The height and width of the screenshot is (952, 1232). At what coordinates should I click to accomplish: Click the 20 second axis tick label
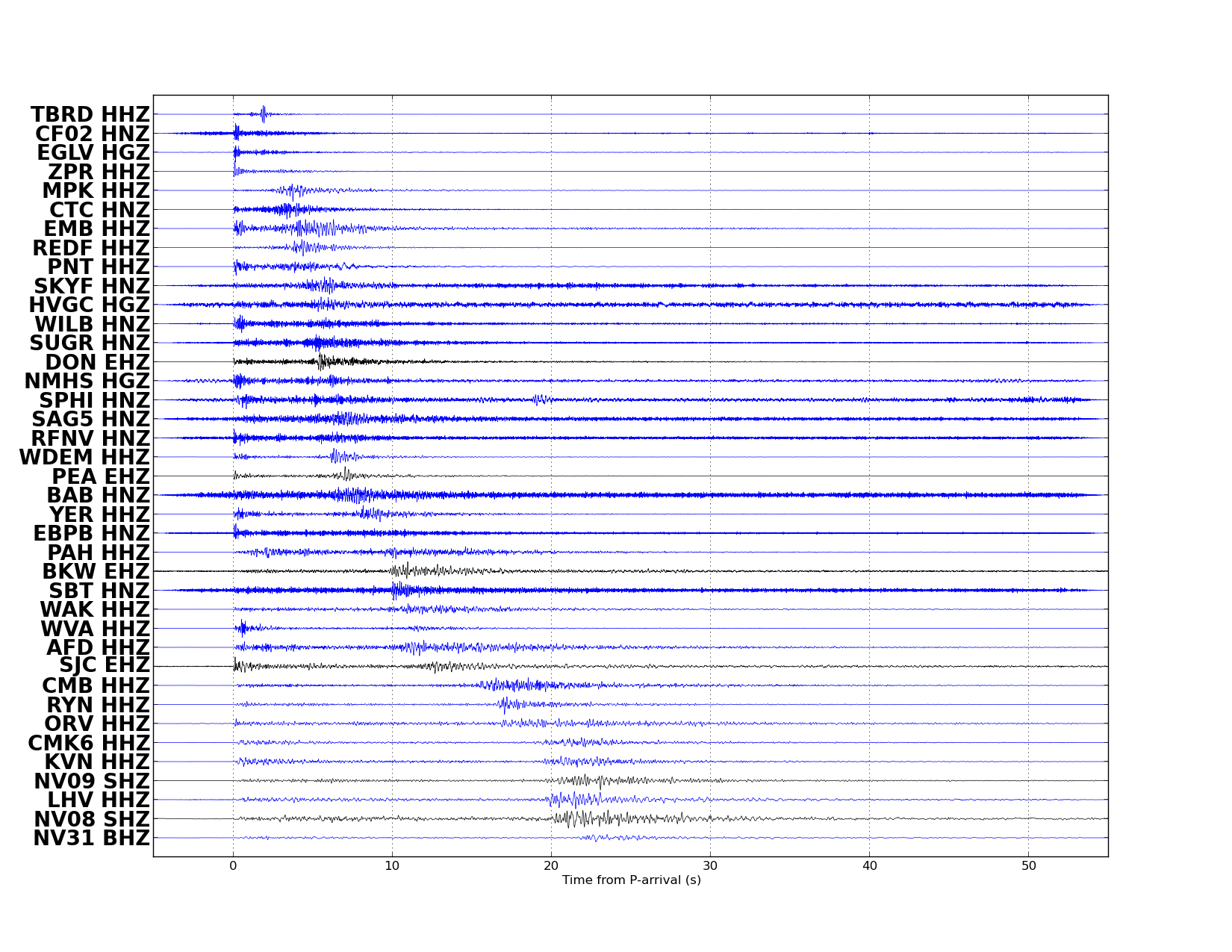point(551,866)
